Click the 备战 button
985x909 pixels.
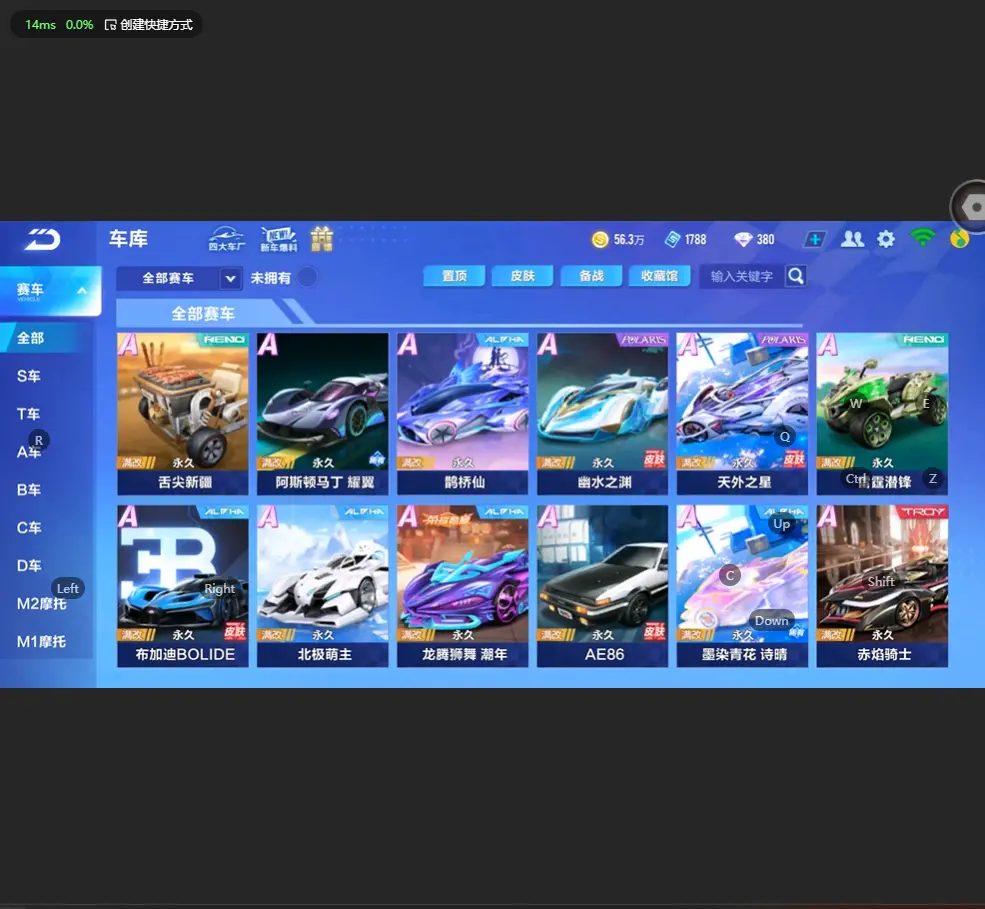(591, 276)
